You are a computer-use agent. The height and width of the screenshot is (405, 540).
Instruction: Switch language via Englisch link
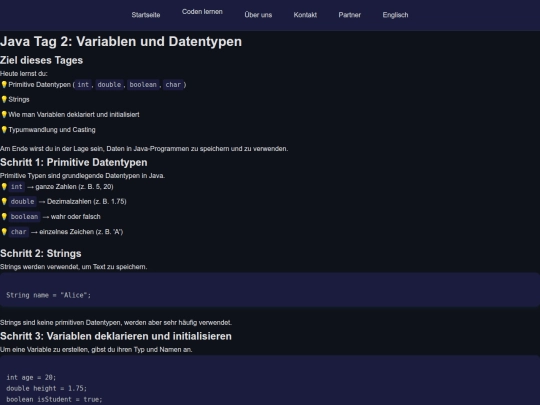395,15
